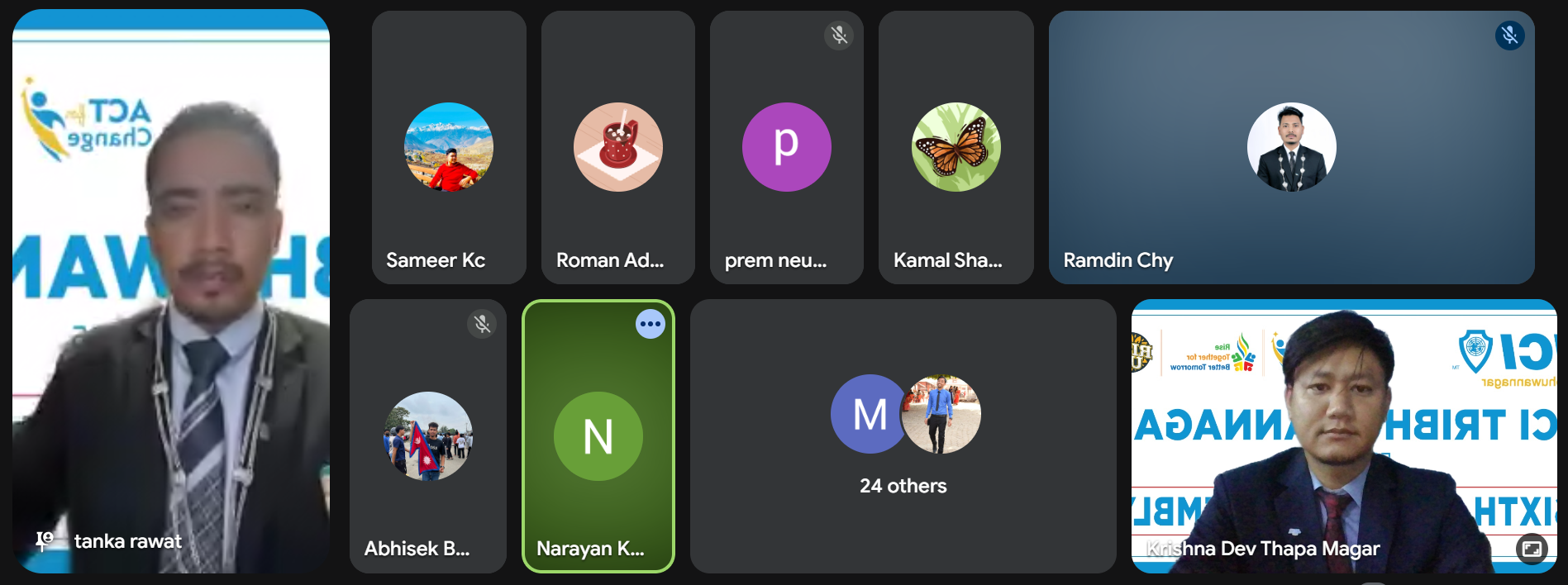Click muted mic icon on Abhisek B tile
Screen dimensions: 1568x585
(x=482, y=324)
